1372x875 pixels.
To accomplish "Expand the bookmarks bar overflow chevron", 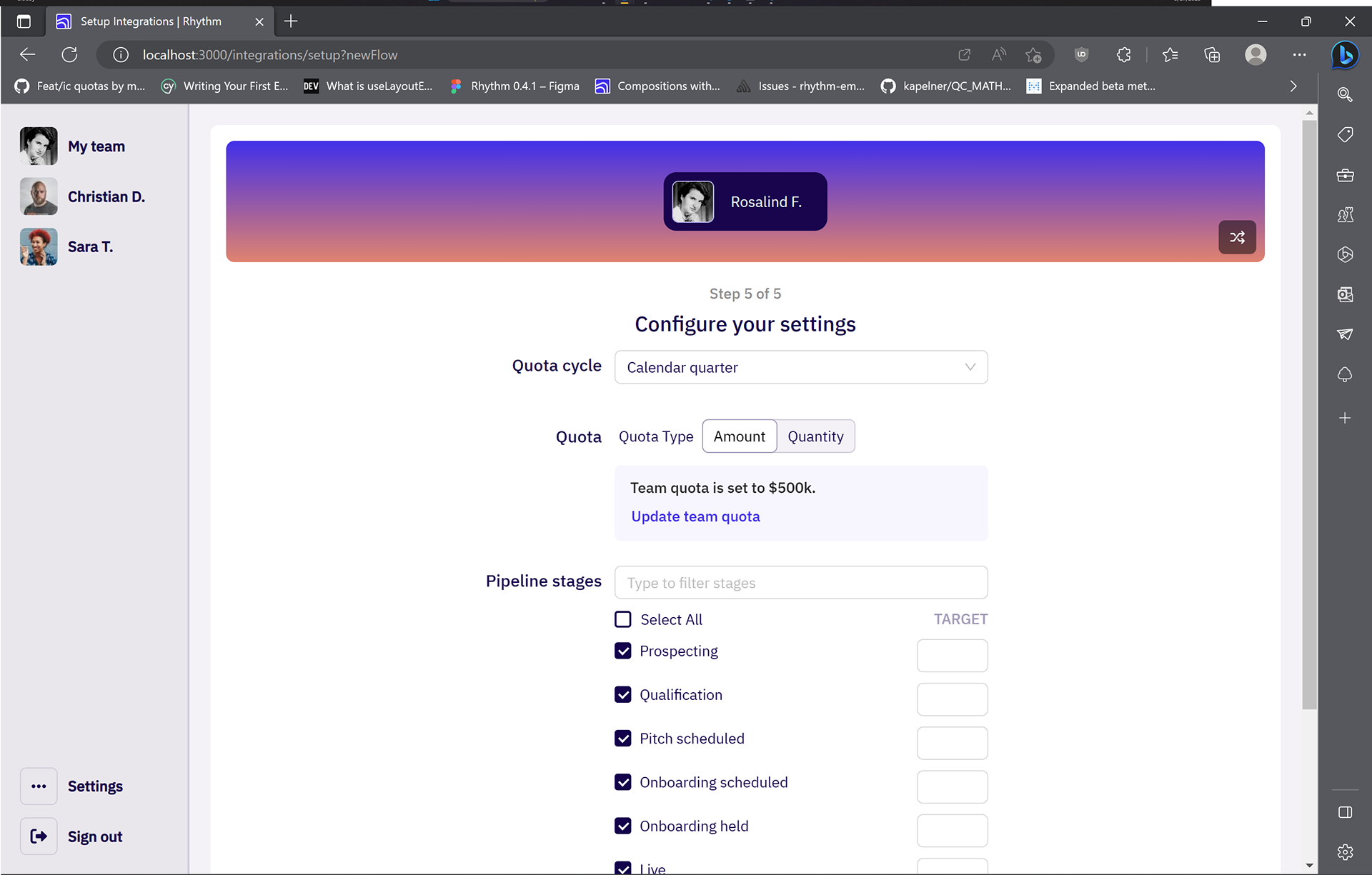I will tap(1293, 86).
